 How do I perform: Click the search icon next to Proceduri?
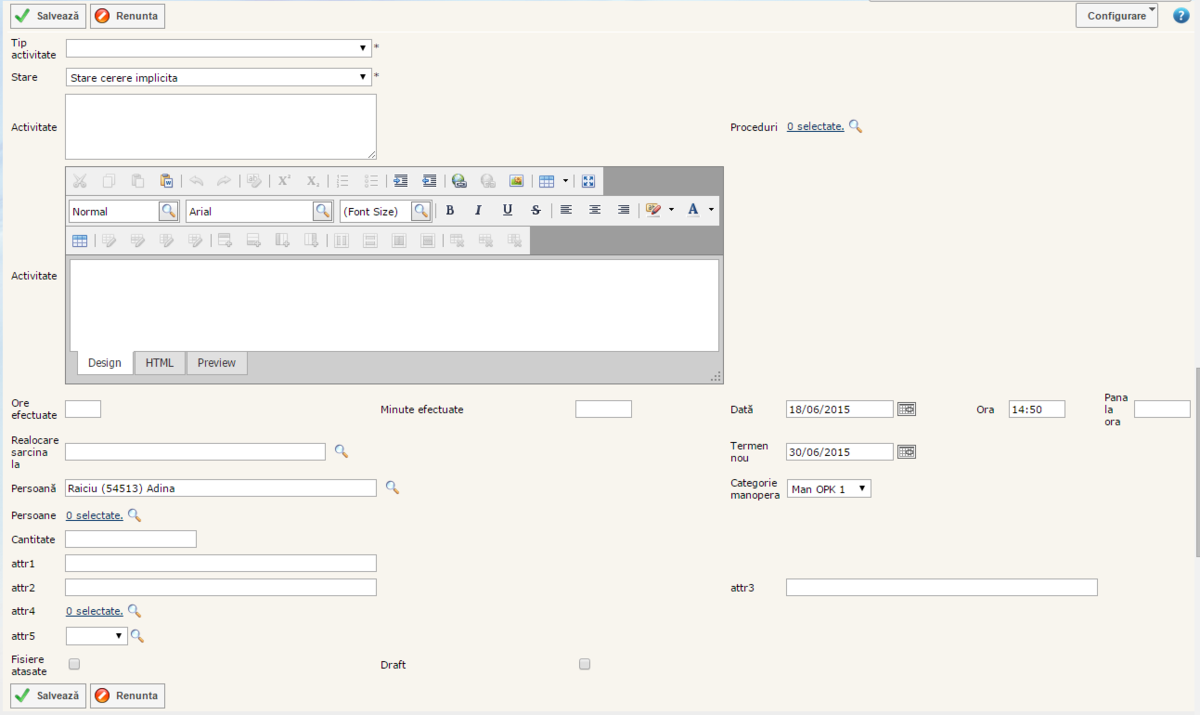click(x=855, y=126)
